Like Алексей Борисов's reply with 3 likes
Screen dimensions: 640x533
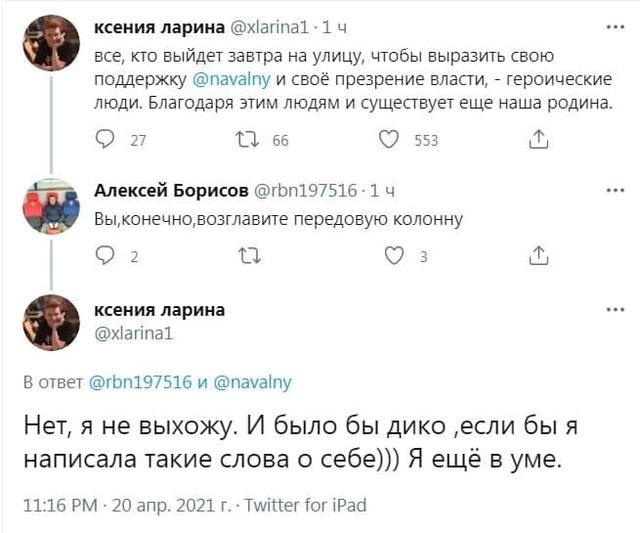pyautogui.click(x=394, y=256)
